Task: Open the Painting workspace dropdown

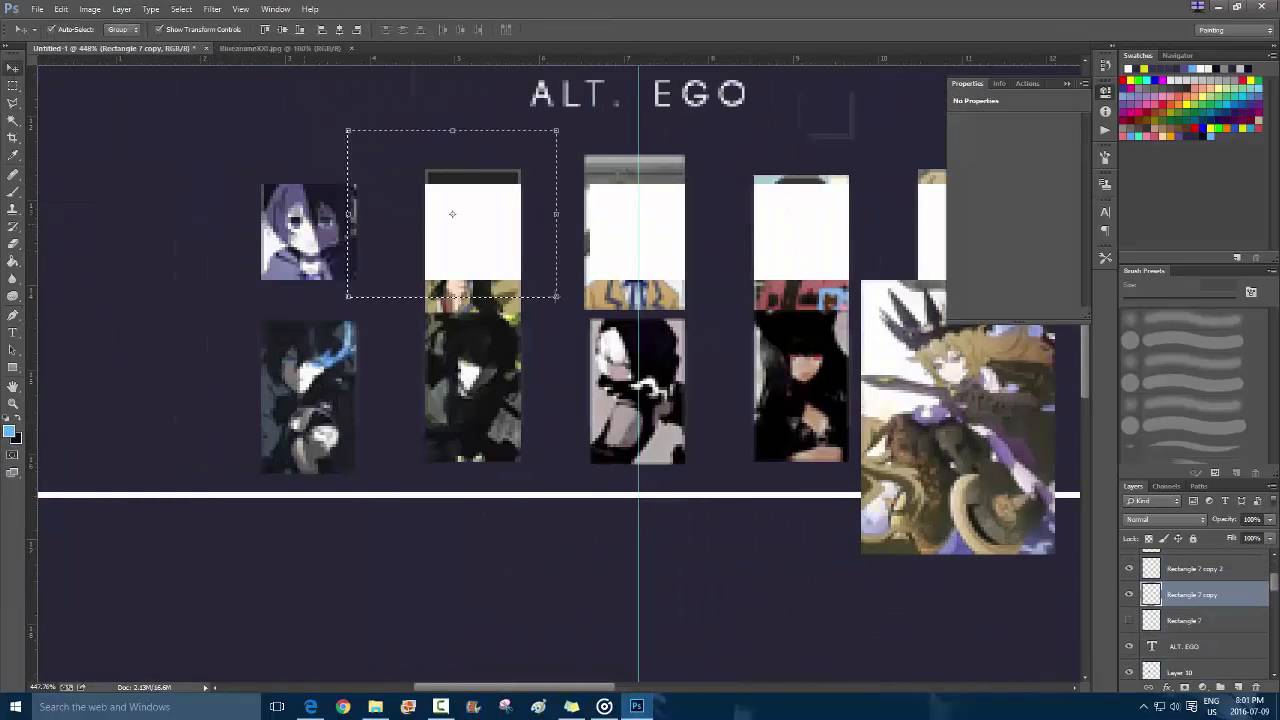Action: (1235, 30)
